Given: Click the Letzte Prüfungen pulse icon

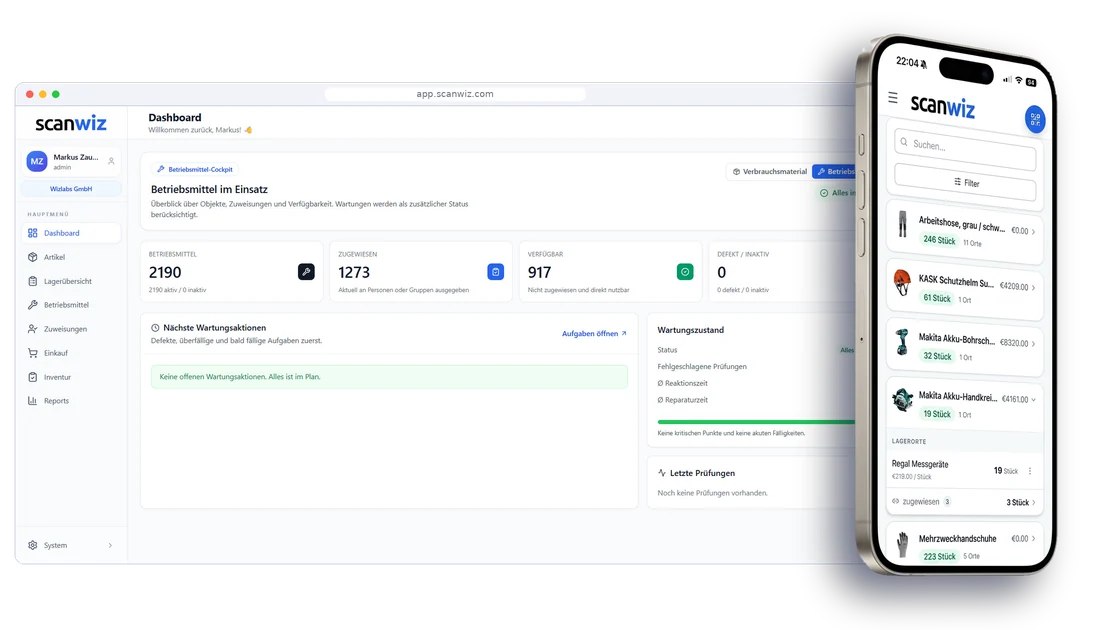Looking at the screenshot, I should tap(662, 473).
